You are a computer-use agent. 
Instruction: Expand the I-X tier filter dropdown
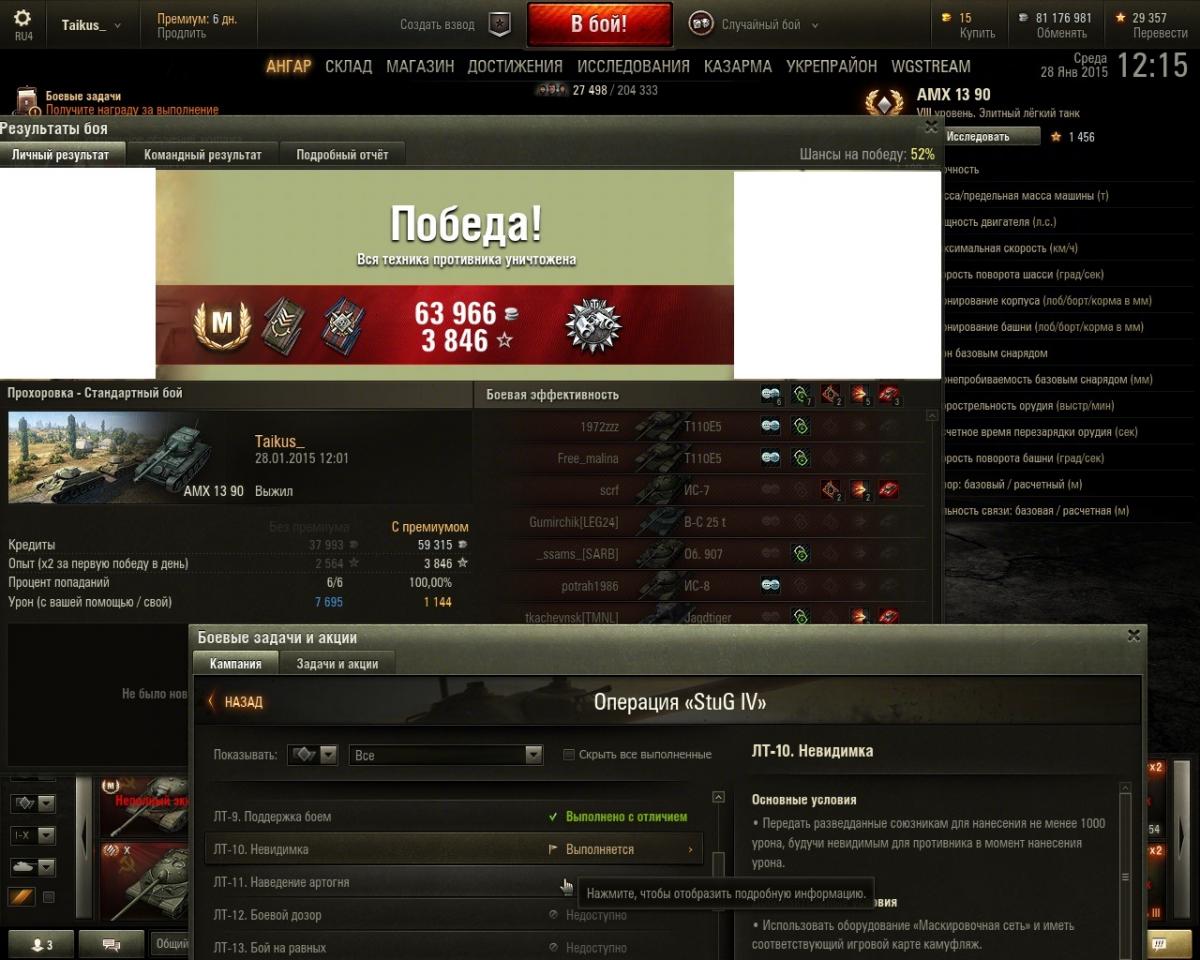click(x=33, y=835)
